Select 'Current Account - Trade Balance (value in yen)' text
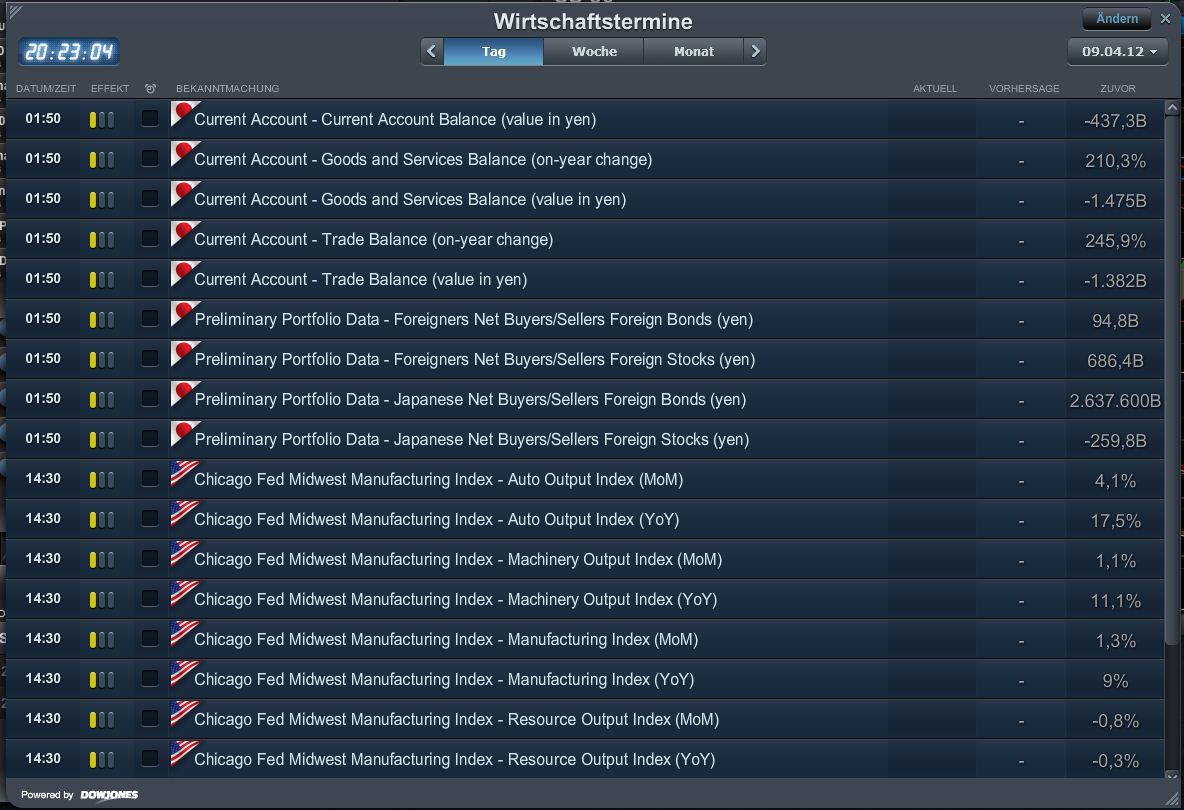1184x810 pixels. coord(360,279)
